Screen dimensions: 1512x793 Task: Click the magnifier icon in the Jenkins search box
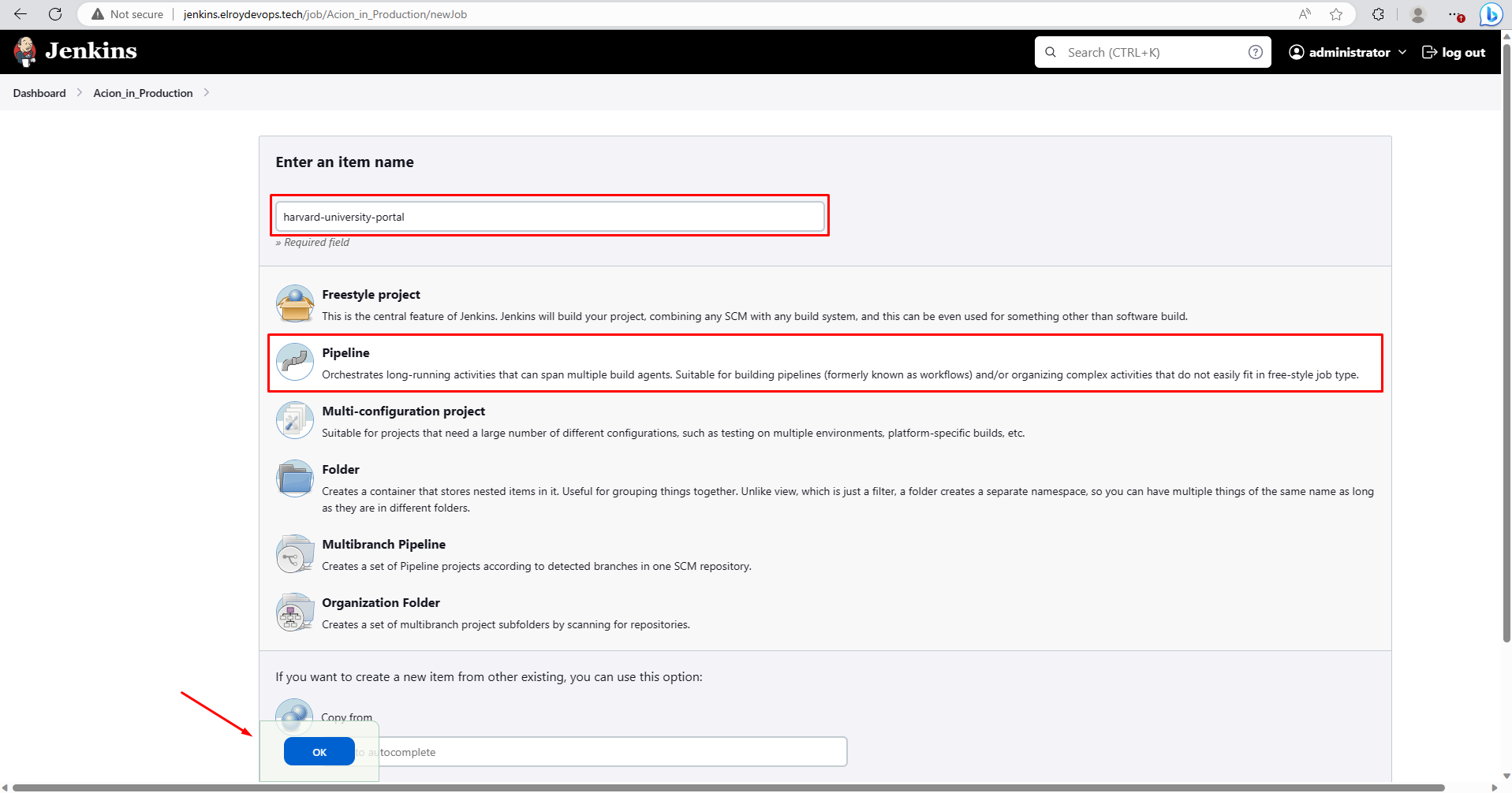tap(1051, 52)
